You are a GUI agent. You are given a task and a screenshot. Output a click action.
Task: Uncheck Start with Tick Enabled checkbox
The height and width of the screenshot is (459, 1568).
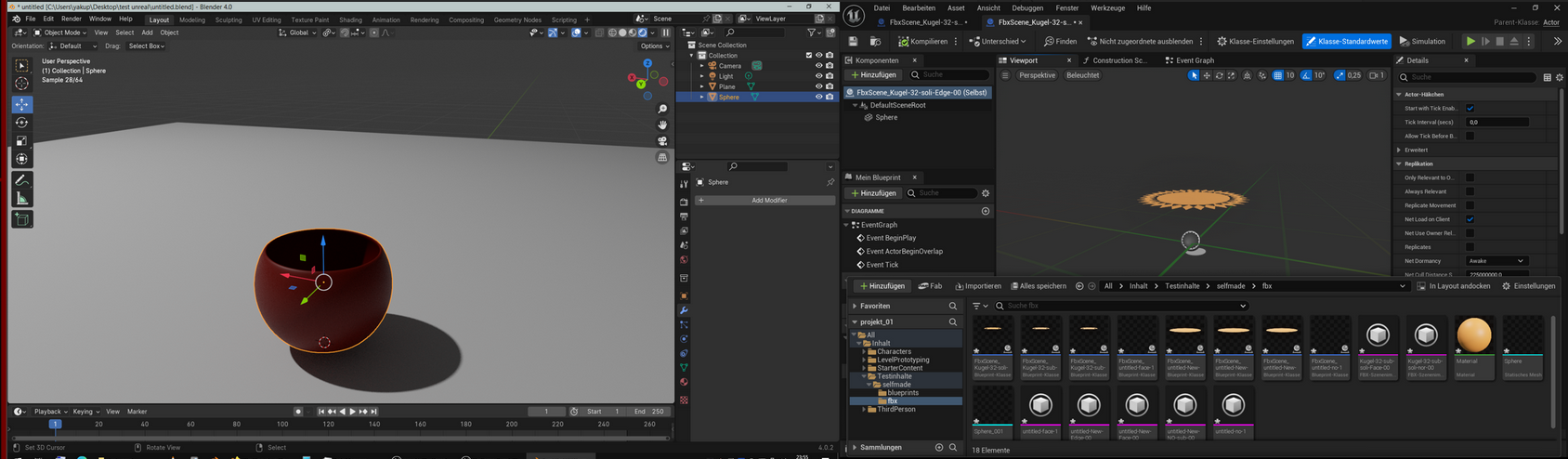1470,109
